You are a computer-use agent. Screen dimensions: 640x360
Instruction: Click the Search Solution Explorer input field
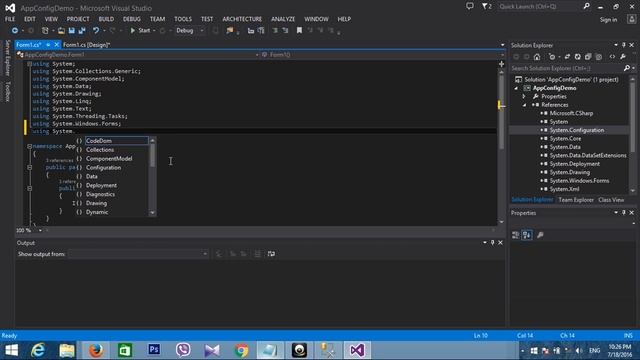pyautogui.click(x=567, y=69)
